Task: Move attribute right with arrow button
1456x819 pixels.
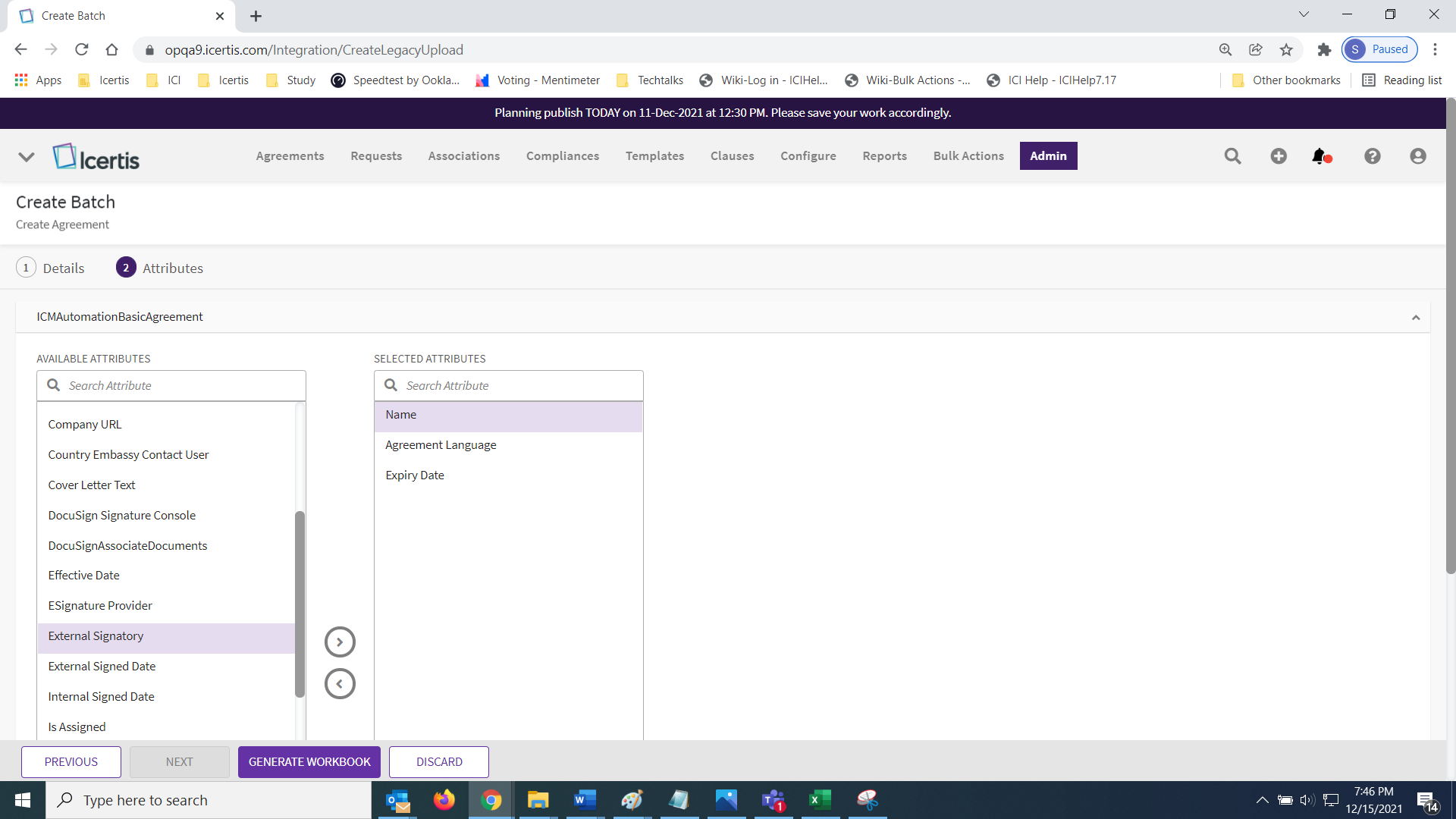Action: (x=340, y=642)
